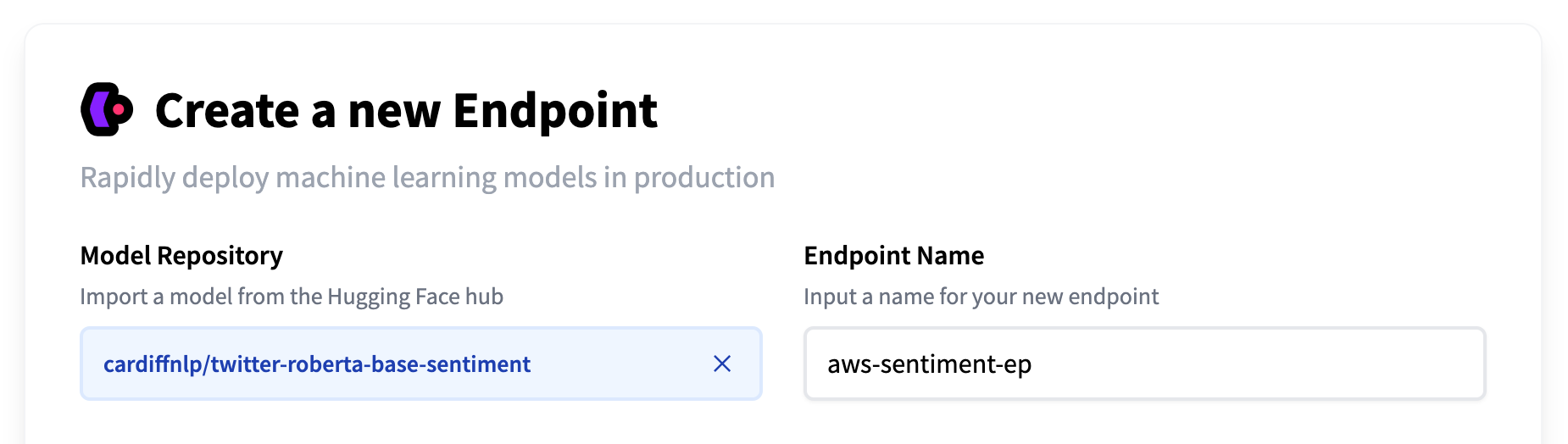This screenshot has width=1568, height=444.
Task: Click "Input a name for your new endpoint" hint
Action: [x=981, y=297]
